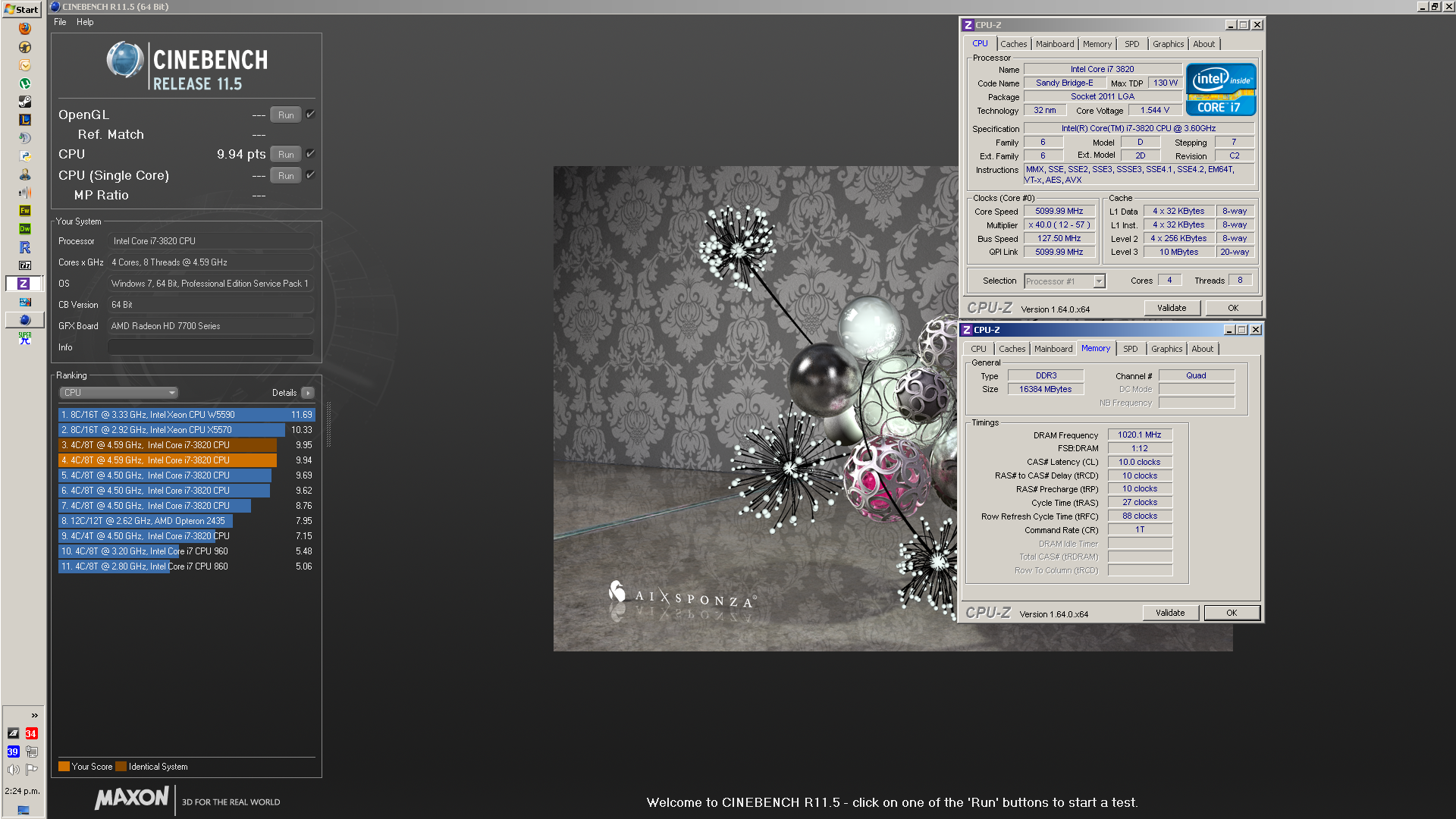Open About tab in lower CPU-Z window
Image resolution: width=1456 pixels, height=819 pixels.
point(1202,349)
